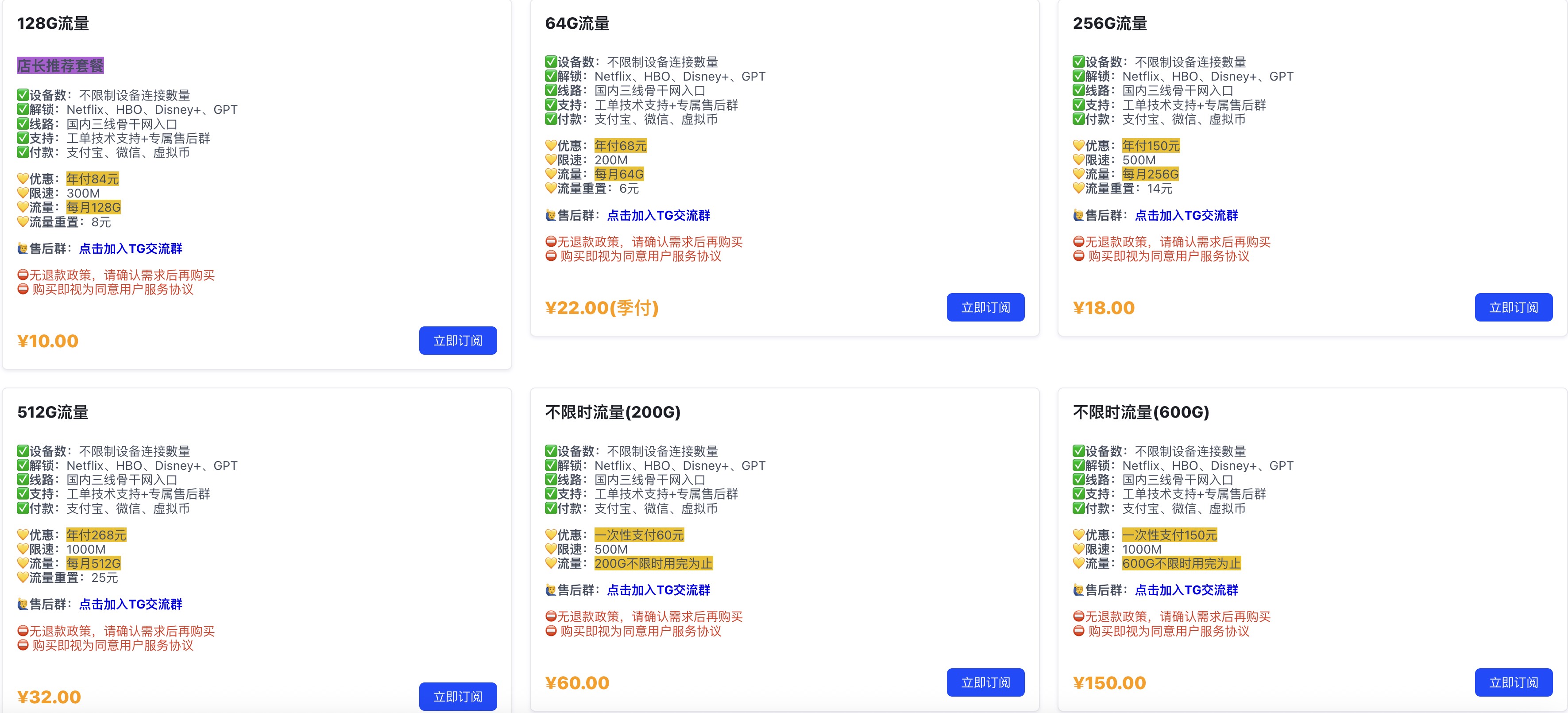
Task: Subscribe to the 不限时流量(200G) plan
Action: coord(985,682)
